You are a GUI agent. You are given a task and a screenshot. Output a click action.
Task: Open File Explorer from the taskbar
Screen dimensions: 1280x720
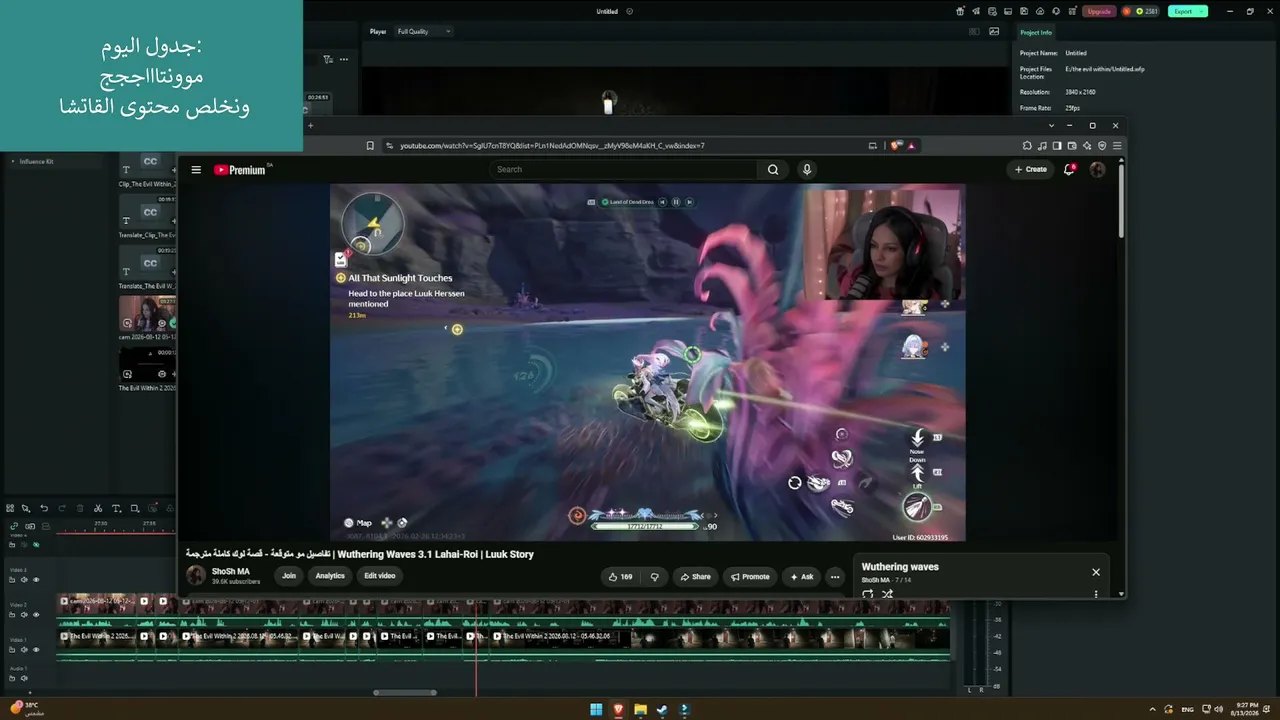[640, 710]
